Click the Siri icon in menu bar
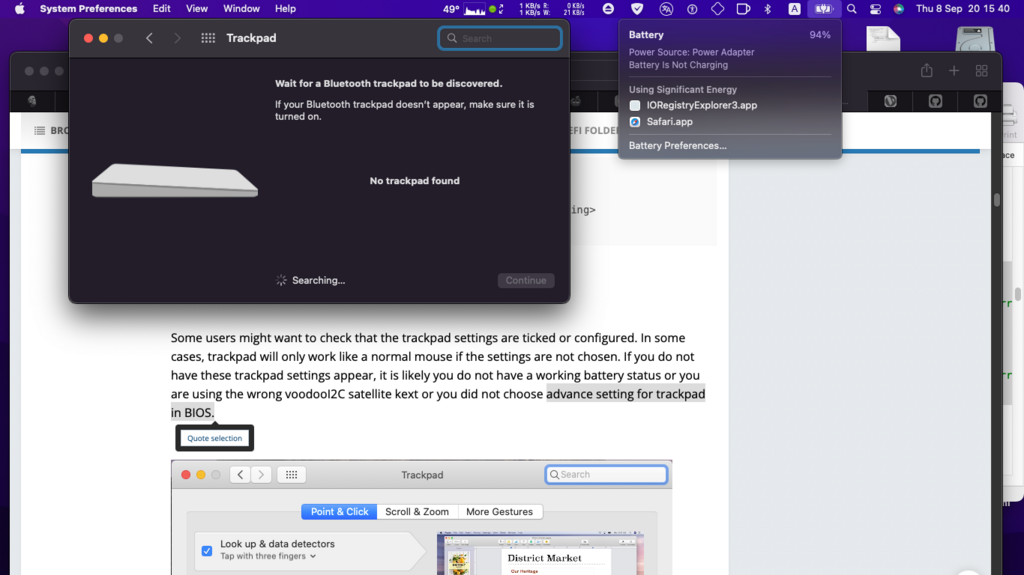1024x575 pixels. coord(899,9)
